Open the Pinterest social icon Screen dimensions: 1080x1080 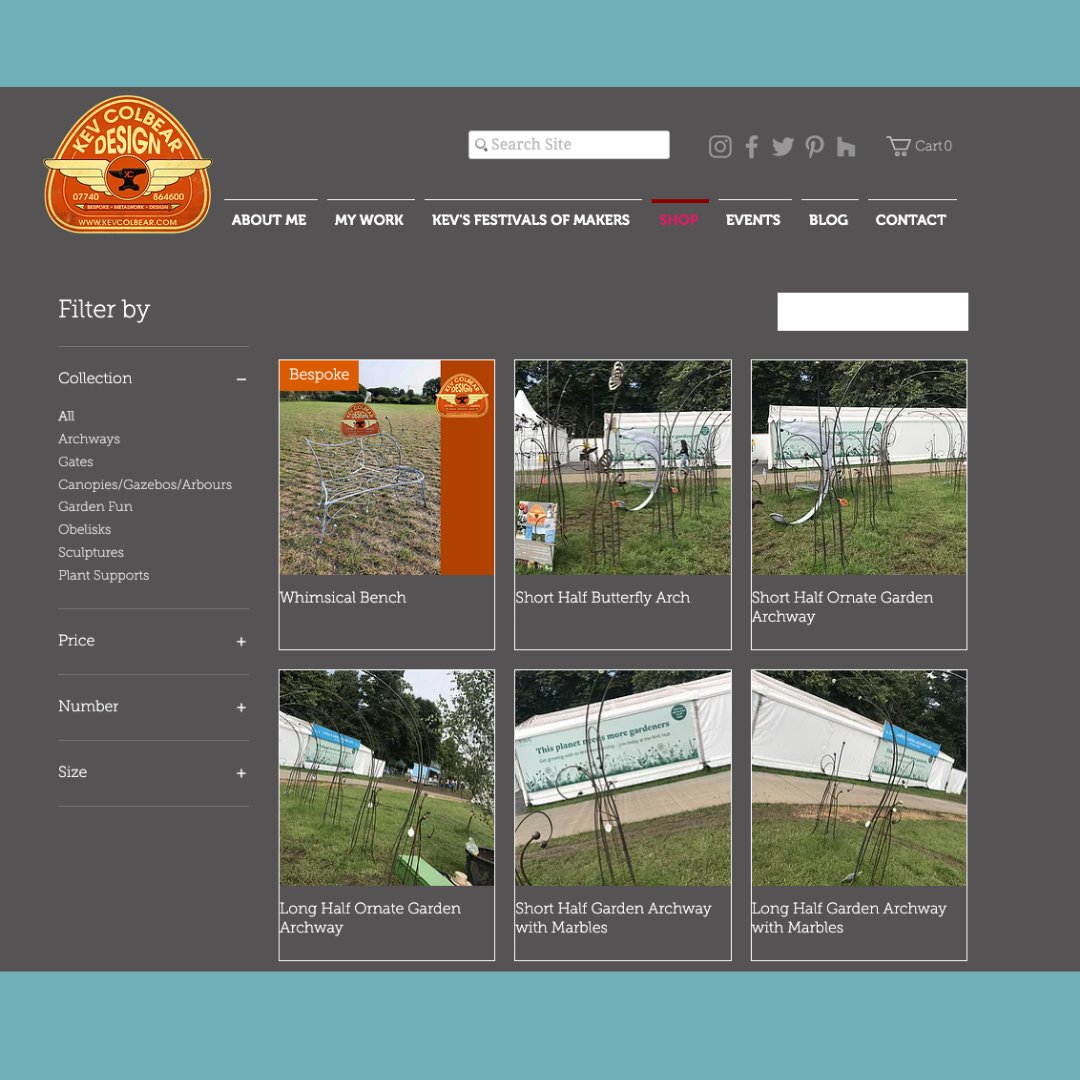coord(814,146)
